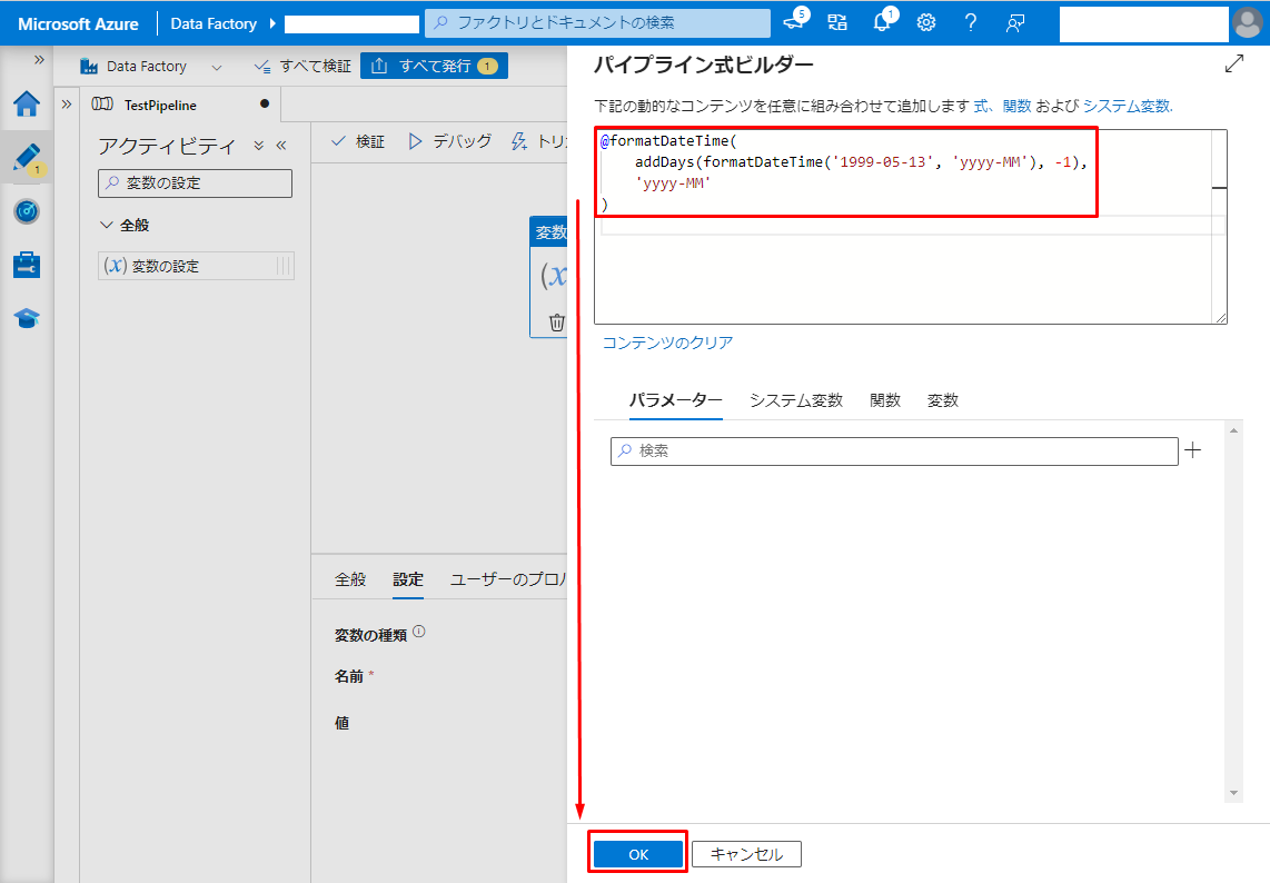Select the Author pencil icon in sidebar
The image size is (1270, 883).
click(x=26, y=158)
